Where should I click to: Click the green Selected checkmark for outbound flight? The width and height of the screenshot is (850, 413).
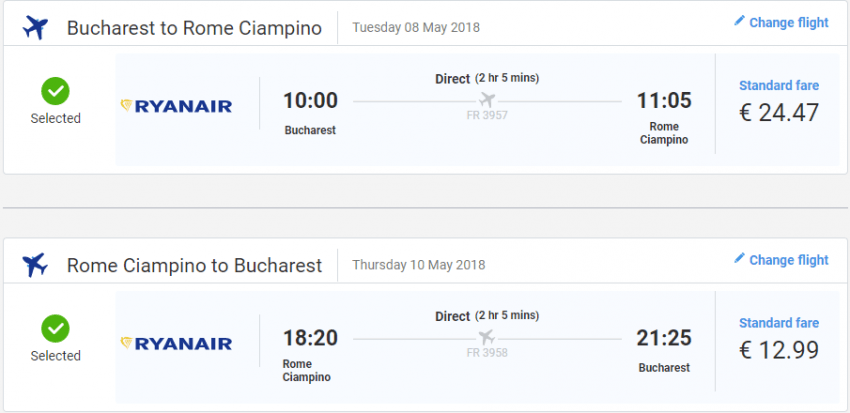tap(55, 91)
